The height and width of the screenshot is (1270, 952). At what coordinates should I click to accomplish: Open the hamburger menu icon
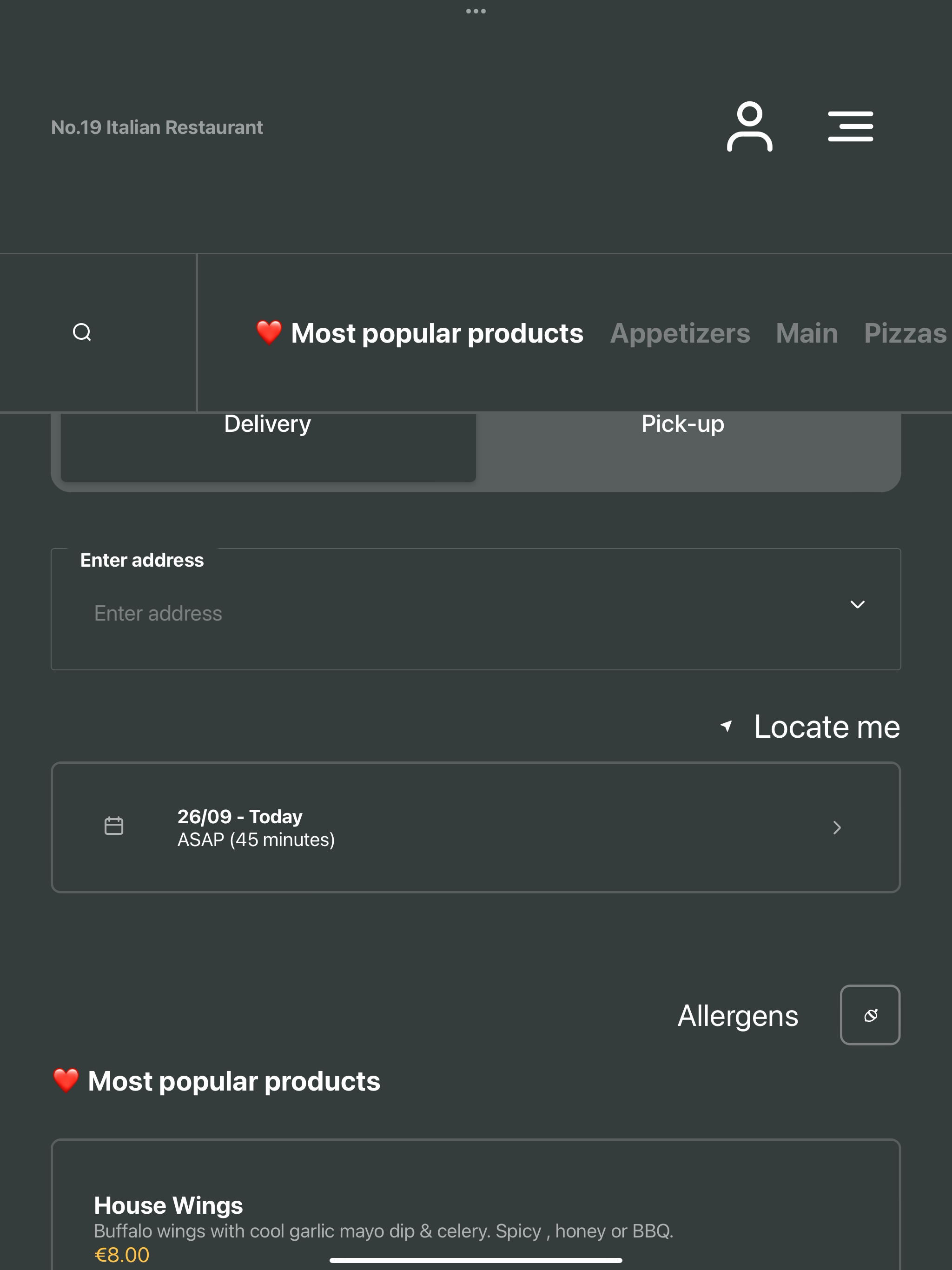pyautogui.click(x=850, y=126)
